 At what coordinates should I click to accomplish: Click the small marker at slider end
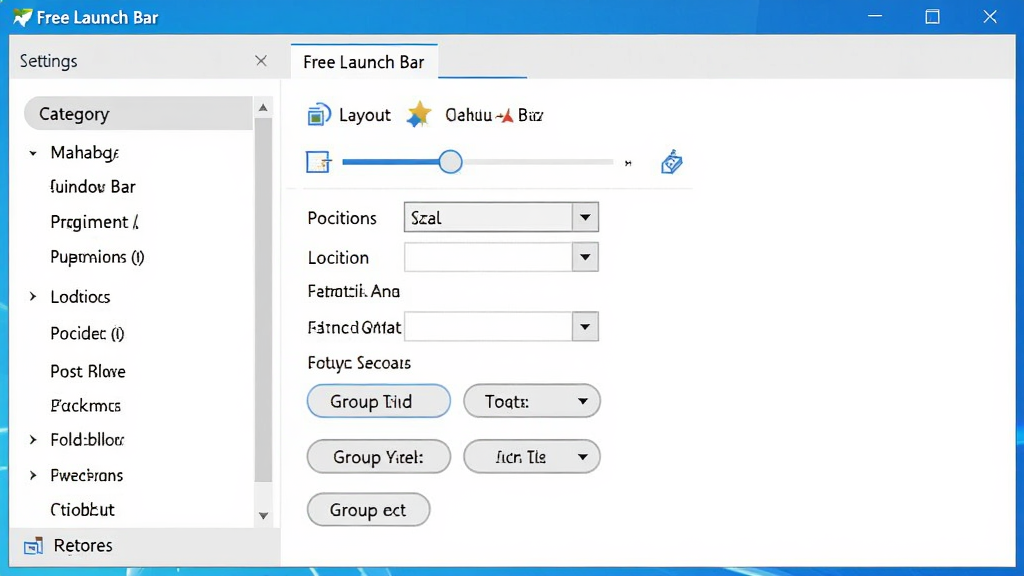(x=628, y=163)
